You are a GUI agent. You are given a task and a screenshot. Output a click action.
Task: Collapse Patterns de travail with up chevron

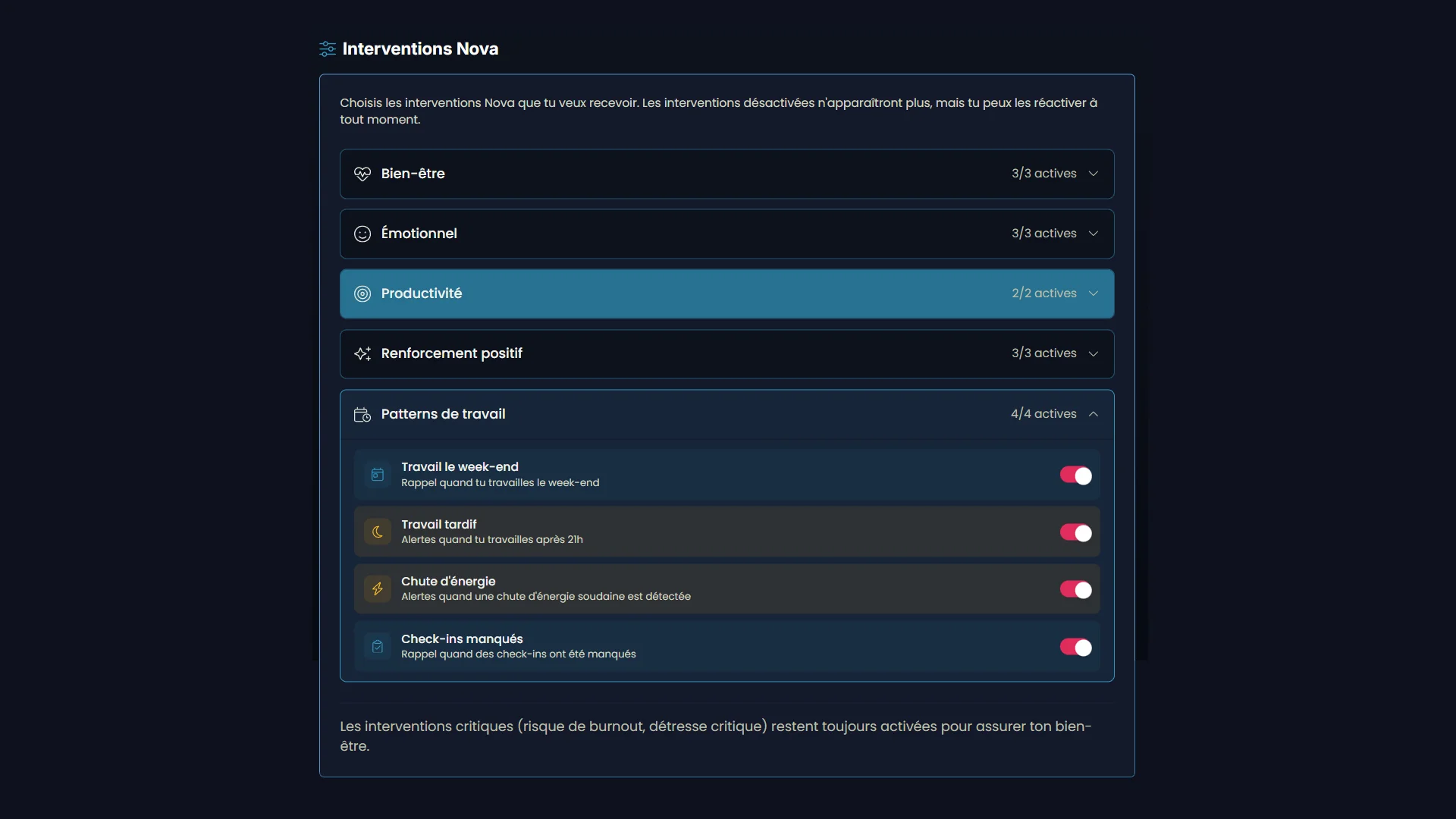pos(1093,414)
